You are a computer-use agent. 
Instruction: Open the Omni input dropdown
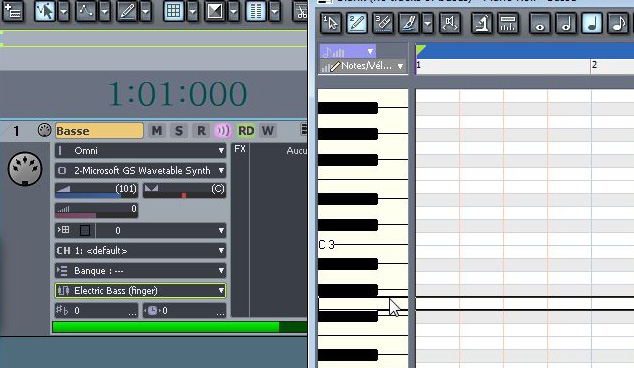[x=140, y=151]
